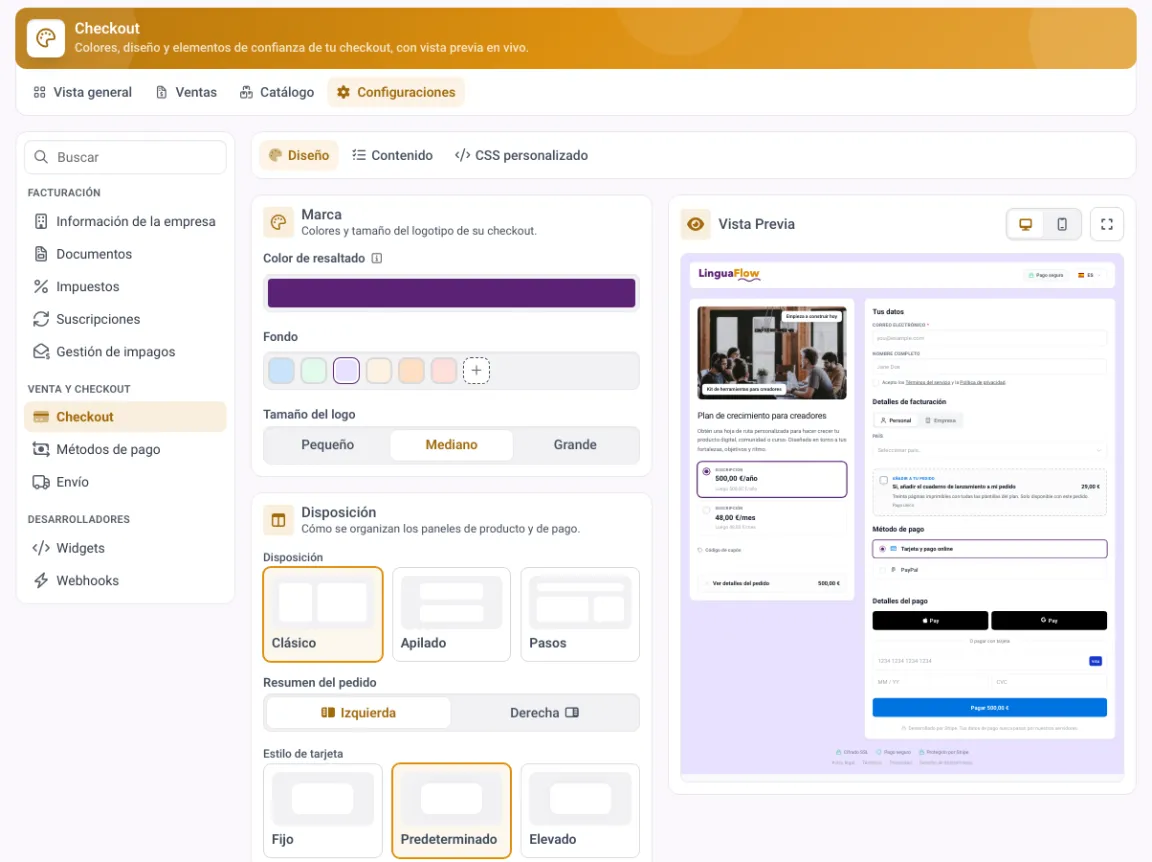Choose the light green background swatch
The width and height of the screenshot is (1152, 862).
click(314, 370)
